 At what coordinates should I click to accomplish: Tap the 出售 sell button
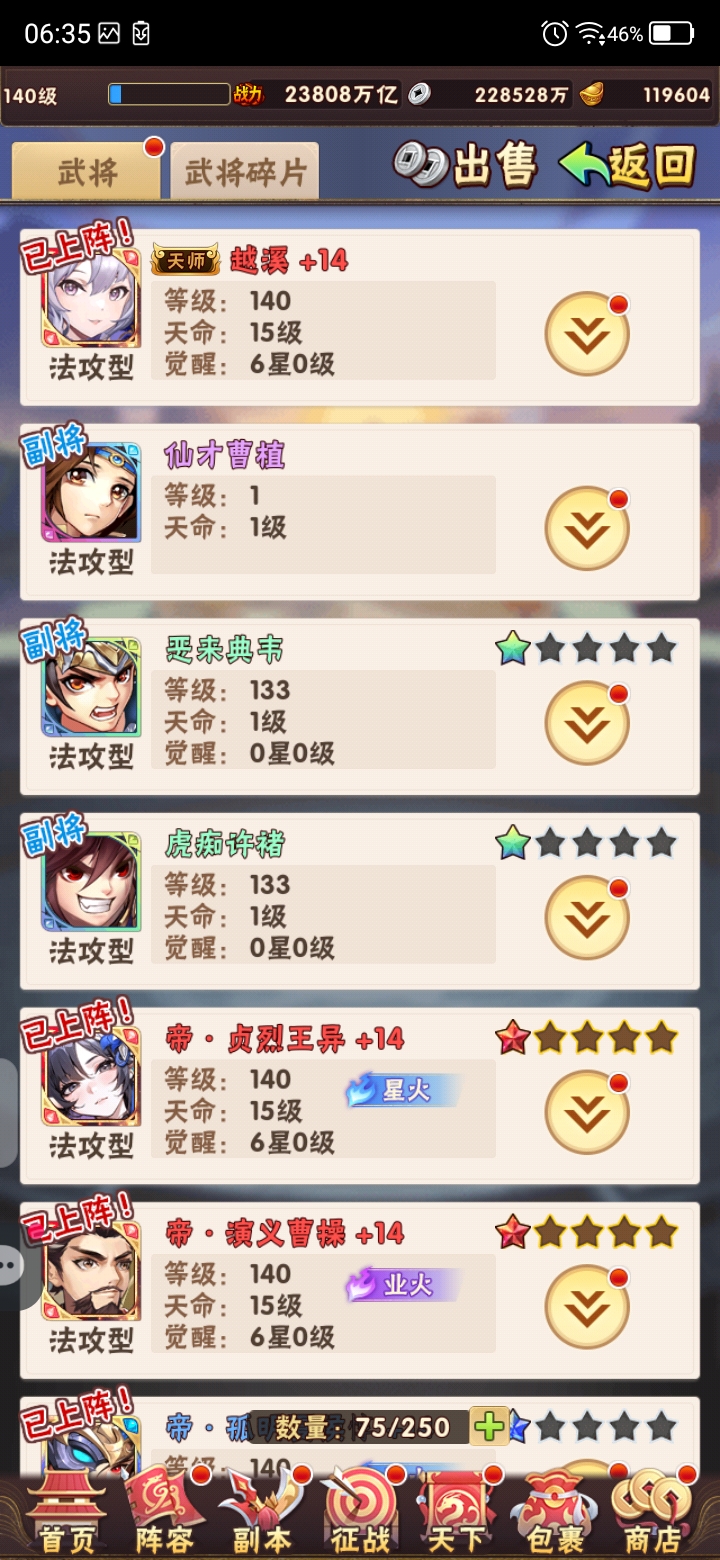pyautogui.click(x=466, y=166)
